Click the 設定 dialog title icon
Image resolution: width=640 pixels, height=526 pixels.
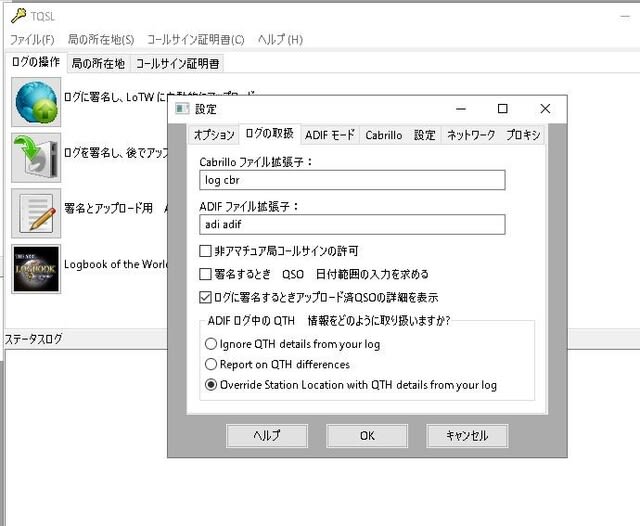click(182, 108)
